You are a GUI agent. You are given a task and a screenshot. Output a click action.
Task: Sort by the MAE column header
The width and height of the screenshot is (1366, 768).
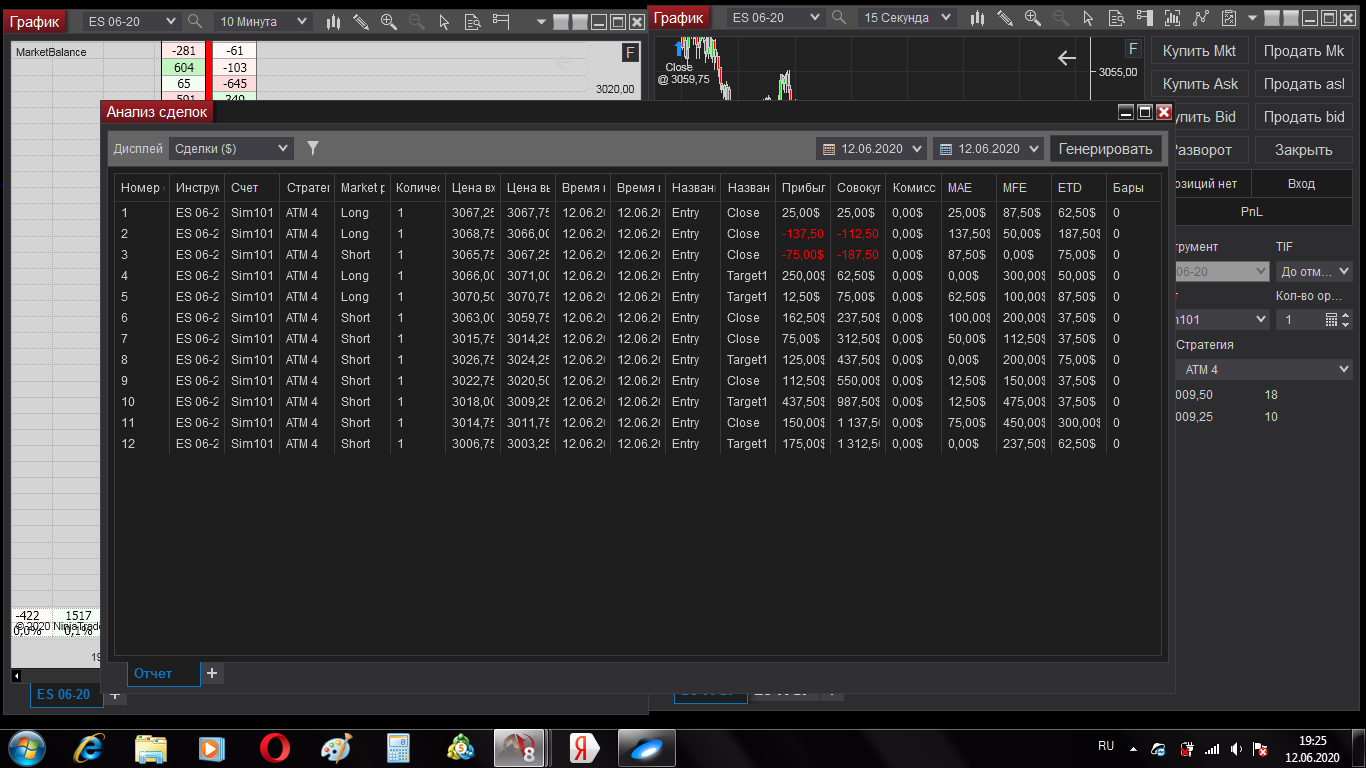point(968,188)
